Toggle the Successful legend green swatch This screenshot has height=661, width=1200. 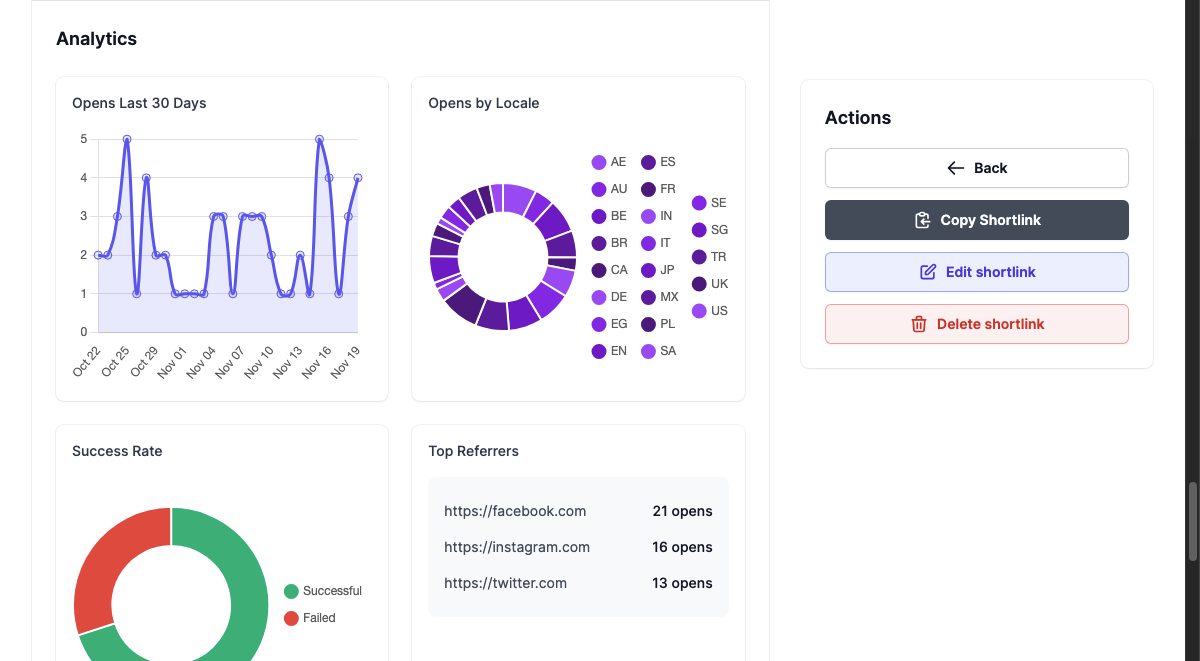292,591
